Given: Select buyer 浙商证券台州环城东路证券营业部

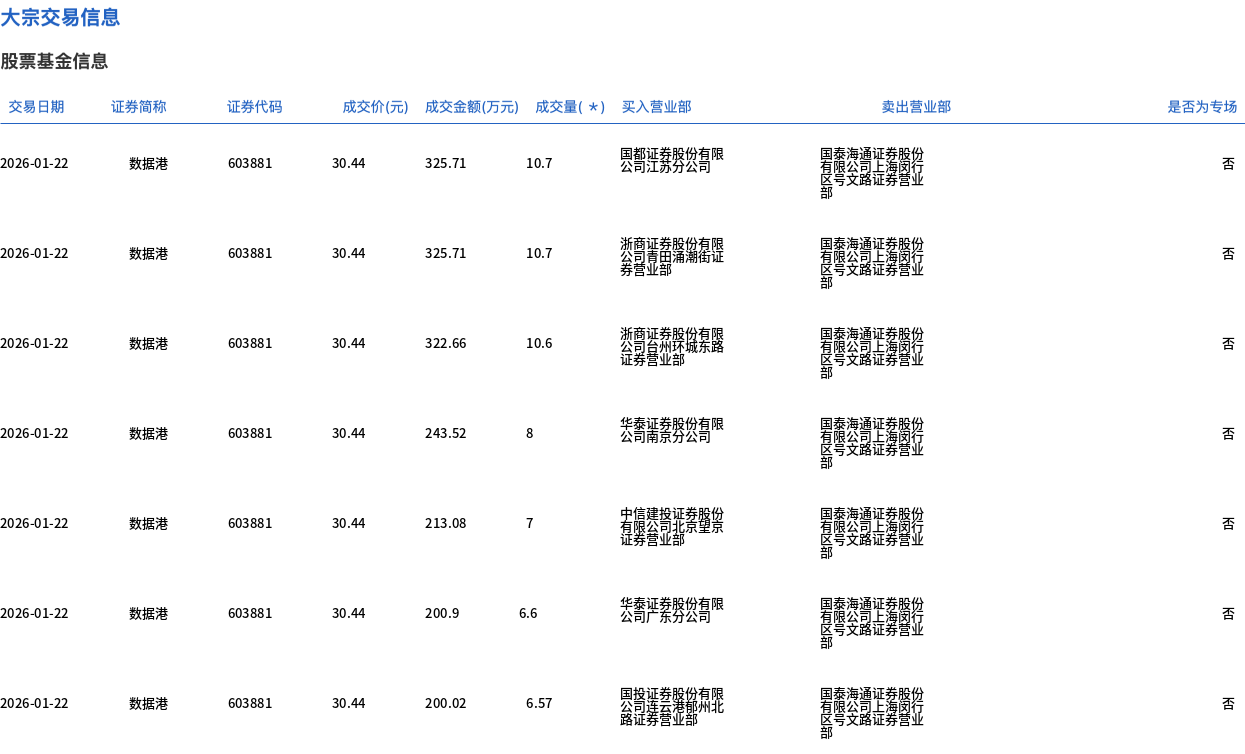Looking at the screenshot, I should pos(672,347).
